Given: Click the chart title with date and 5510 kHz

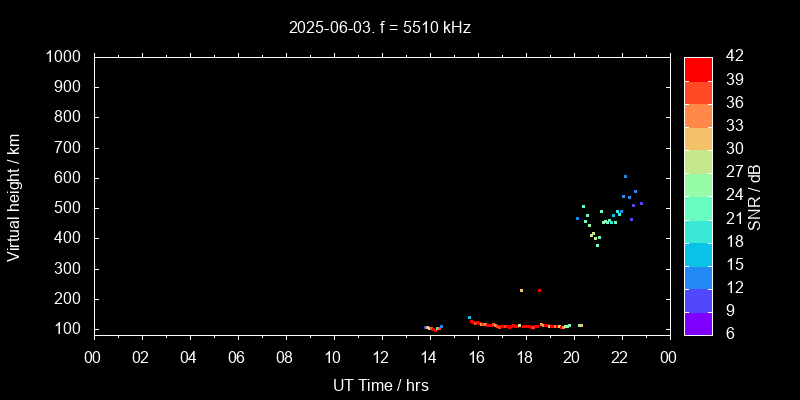Looking at the screenshot, I should tap(380, 28).
